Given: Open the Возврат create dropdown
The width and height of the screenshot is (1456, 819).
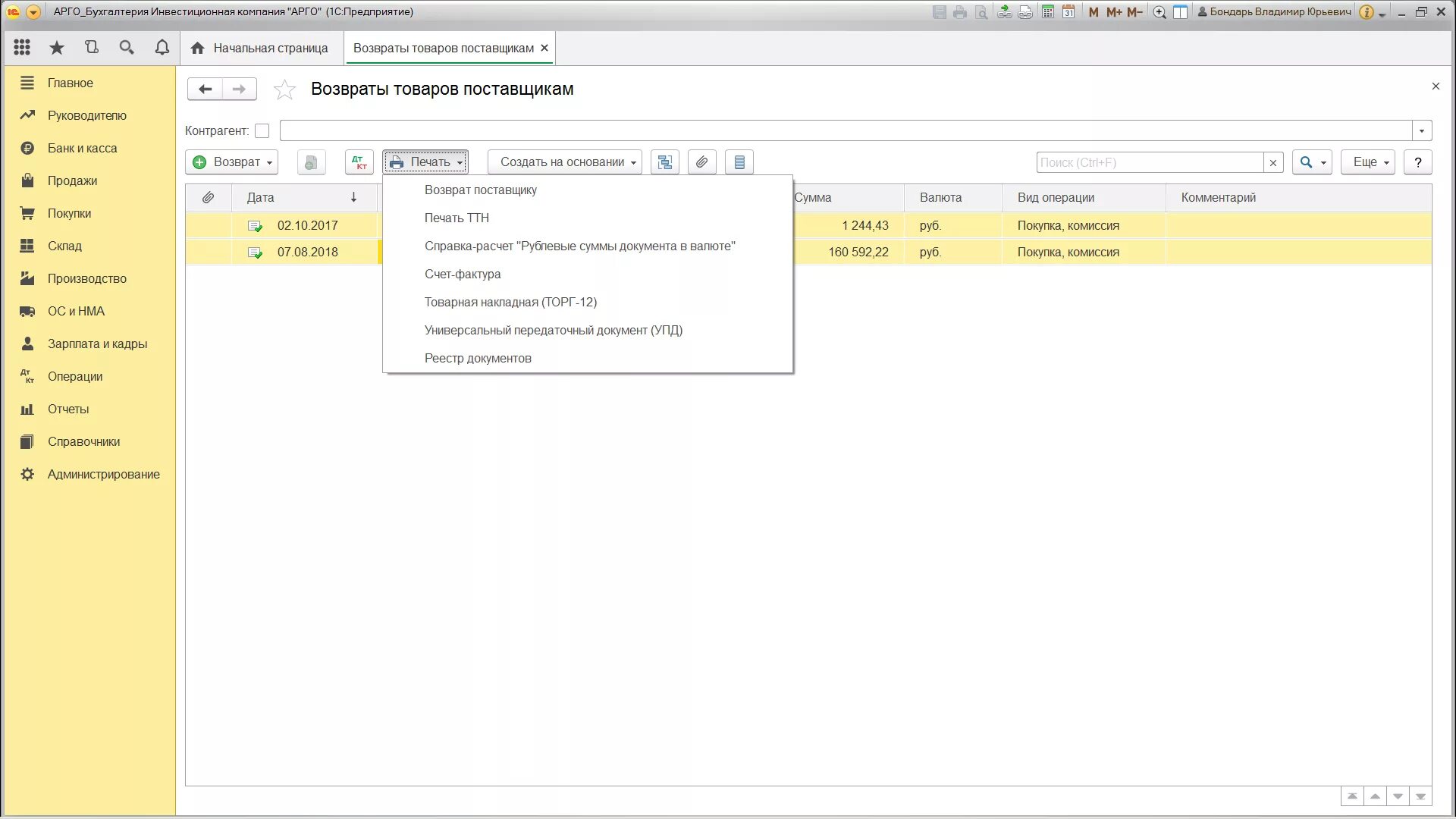Looking at the screenshot, I should click(x=231, y=162).
